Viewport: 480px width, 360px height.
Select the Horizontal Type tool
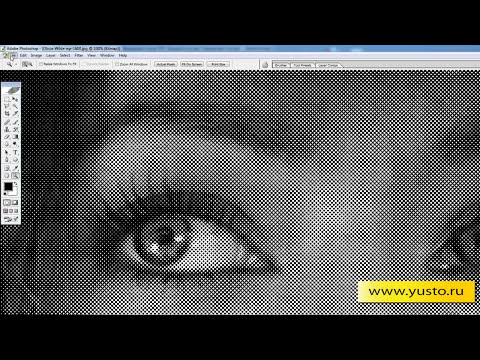tap(15, 152)
